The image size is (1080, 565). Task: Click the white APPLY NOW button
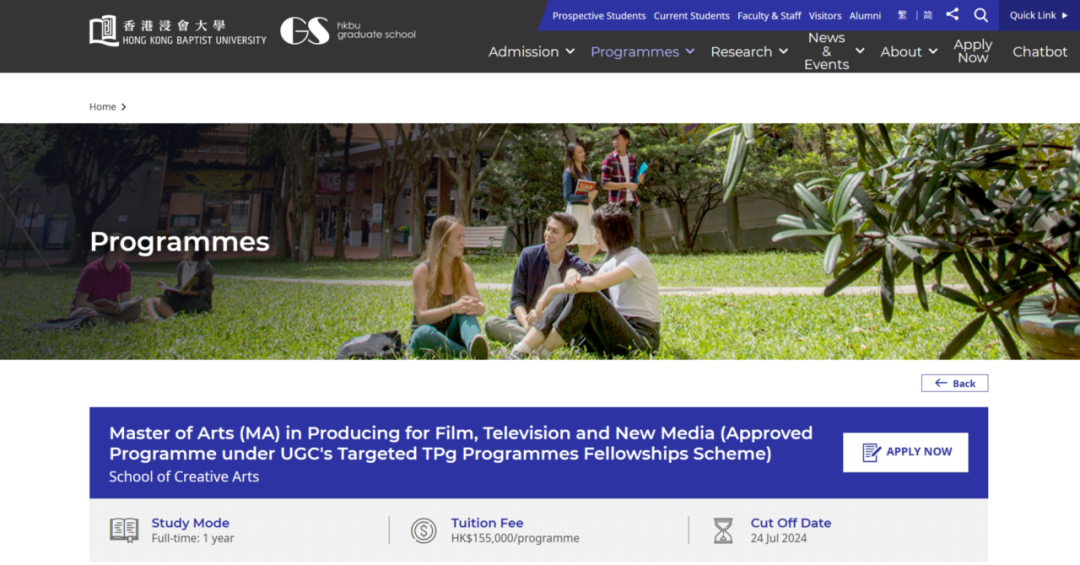point(905,452)
